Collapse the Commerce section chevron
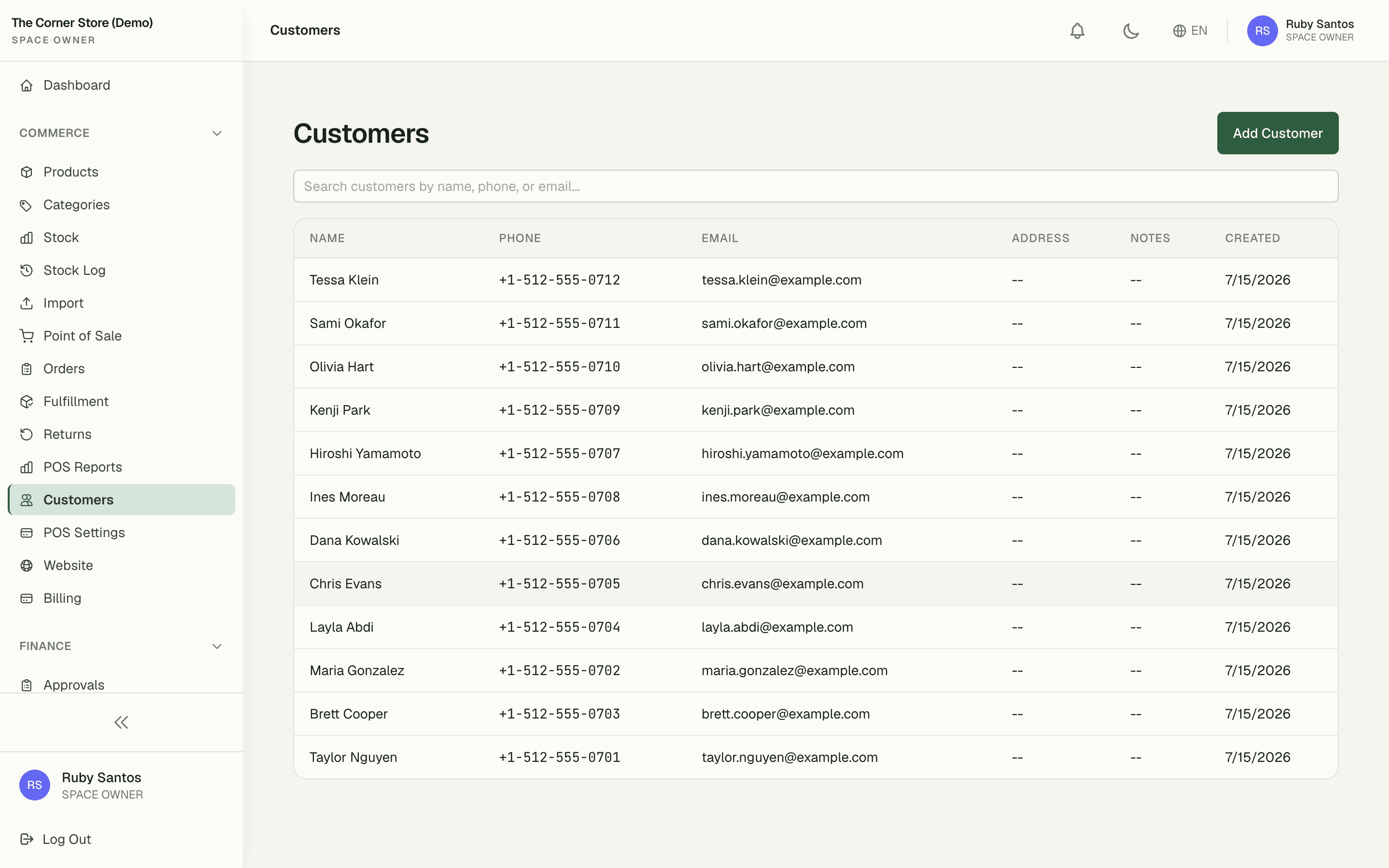The width and height of the screenshot is (1389, 868). [x=217, y=133]
